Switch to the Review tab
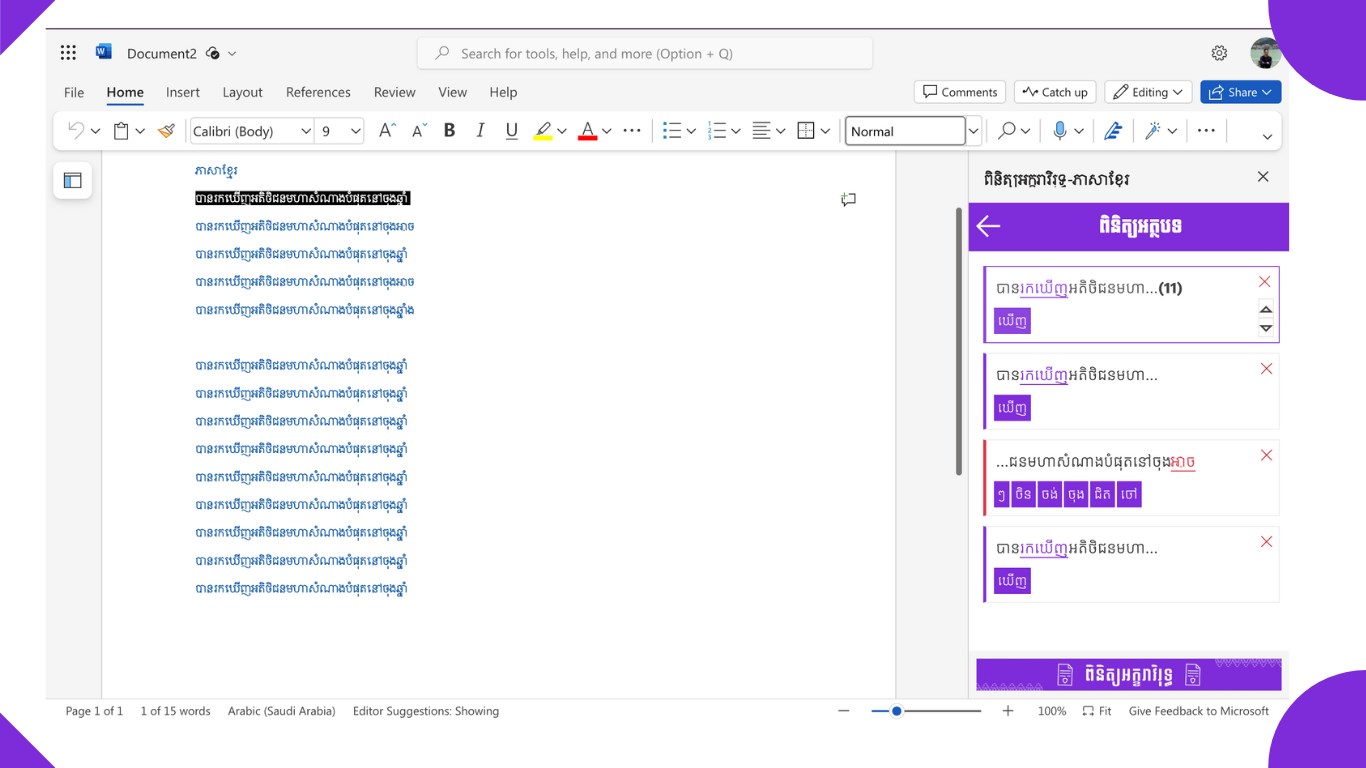Screen dimensions: 1366x768 pyautogui.click(x=395, y=92)
